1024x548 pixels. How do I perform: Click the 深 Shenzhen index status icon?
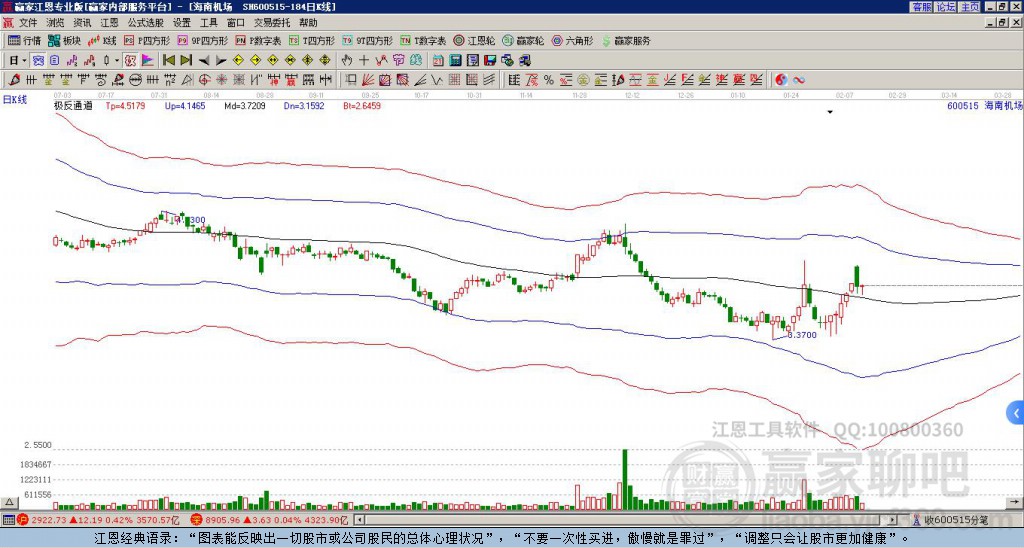(197, 520)
